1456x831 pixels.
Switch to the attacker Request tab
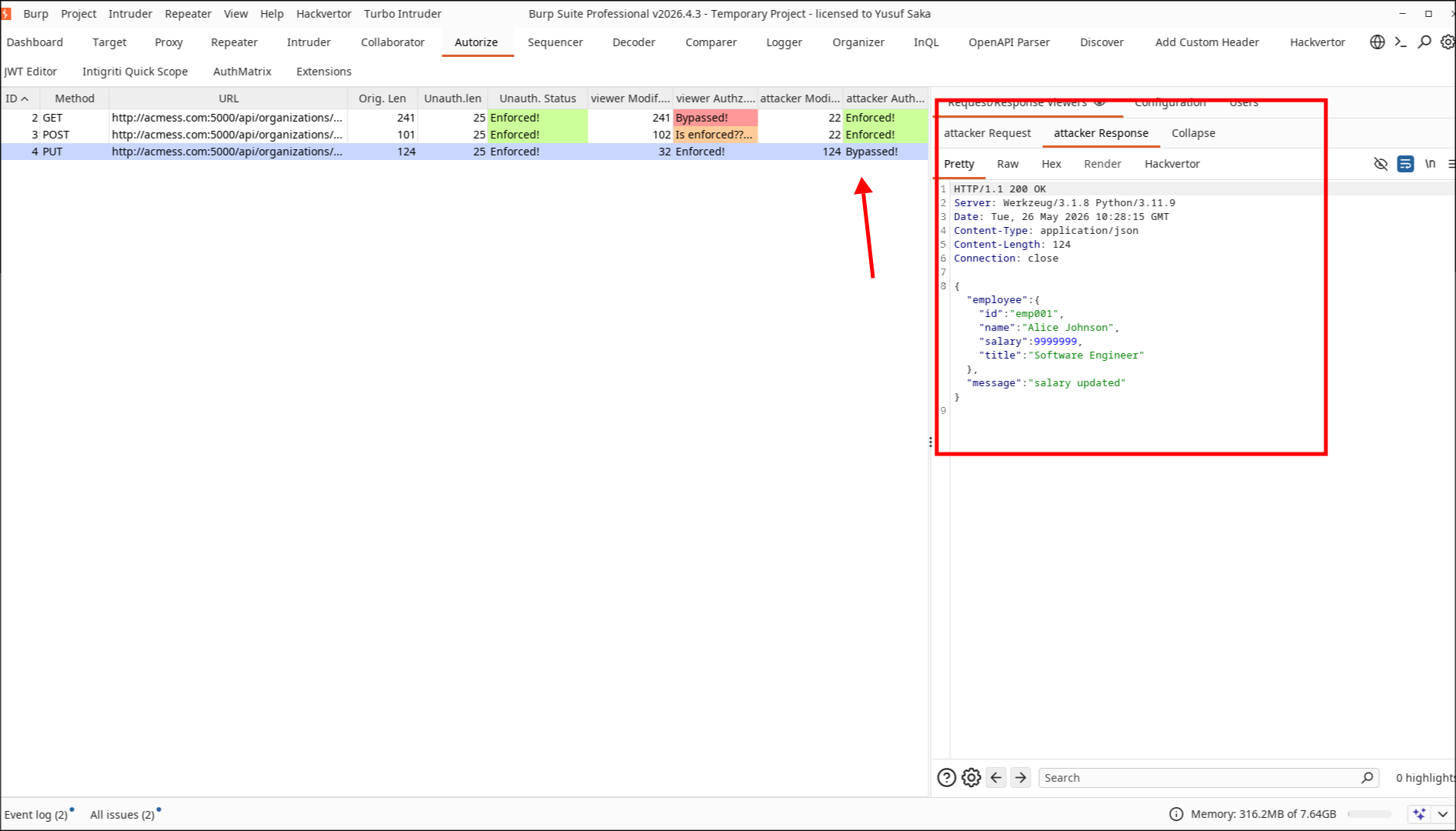click(987, 133)
